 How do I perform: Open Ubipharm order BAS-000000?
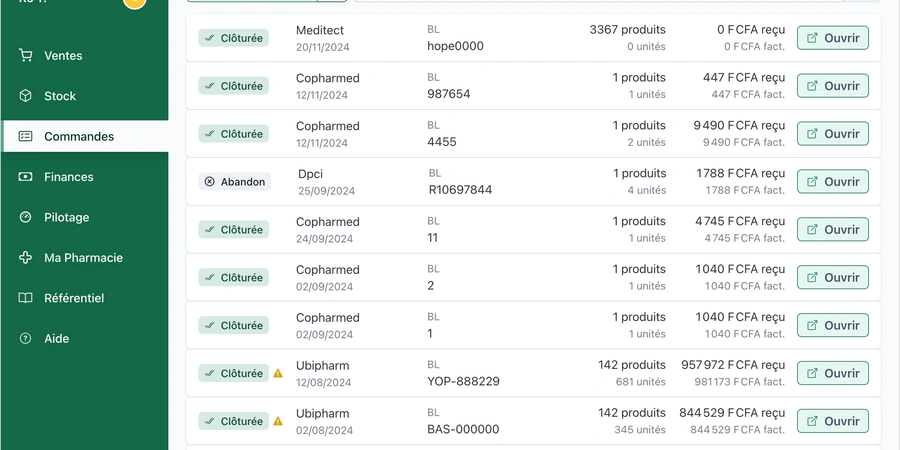[832, 421]
